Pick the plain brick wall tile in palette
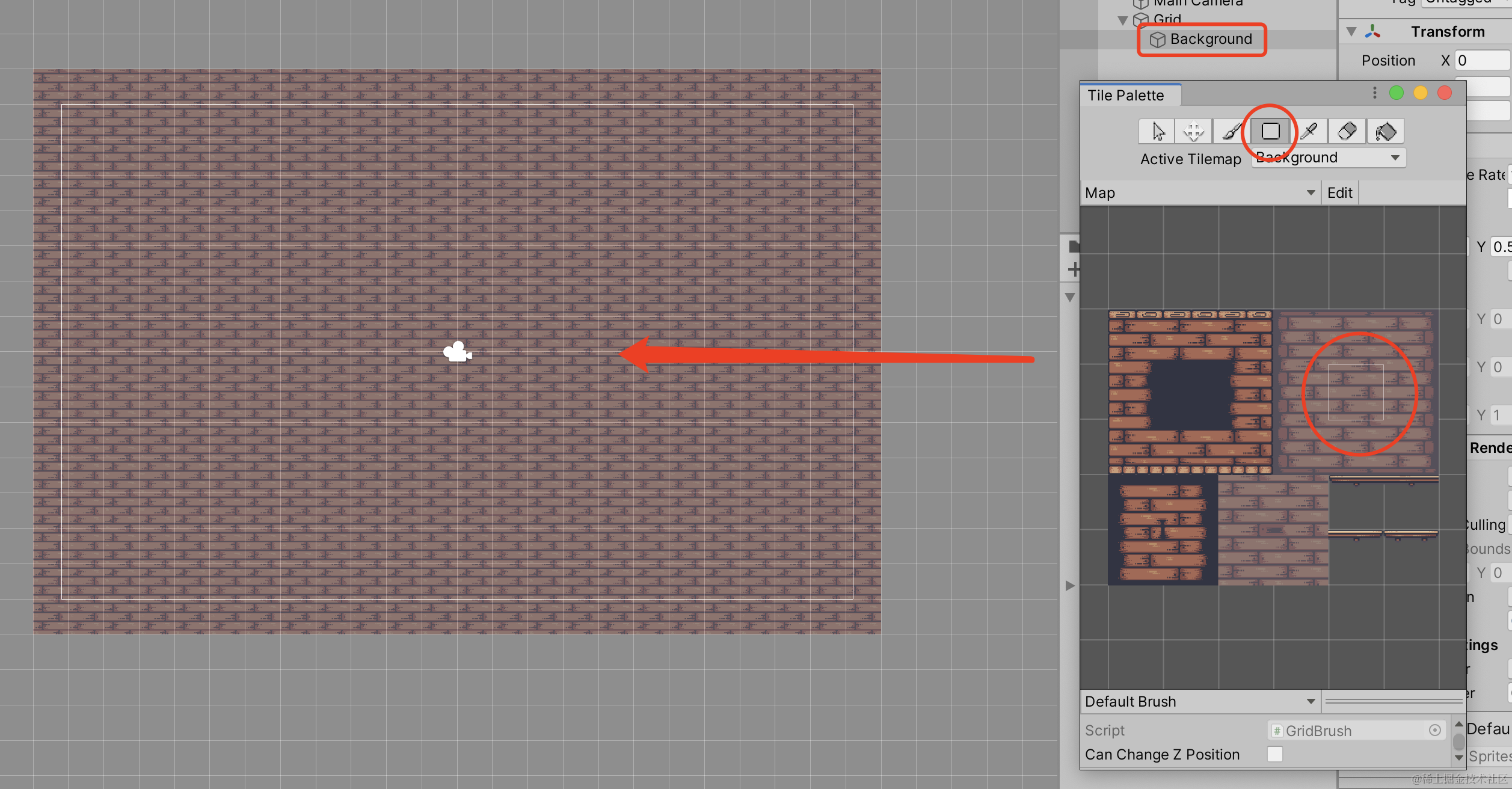Viewport: 1512px width, 789px height. pyautogui.click(x=1356, y=392)
